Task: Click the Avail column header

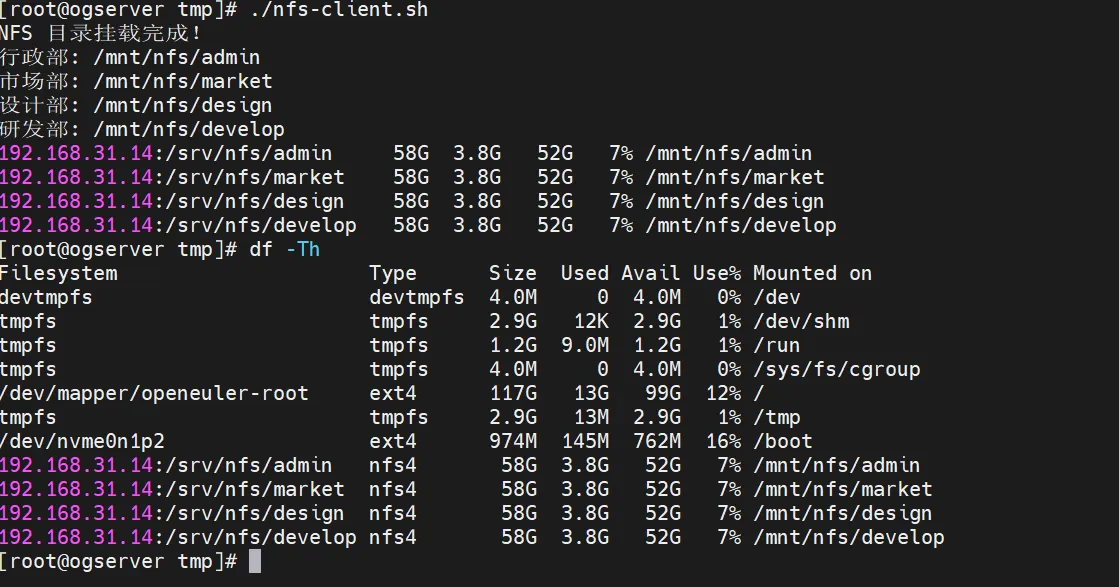Action: [x=651, y=273]
